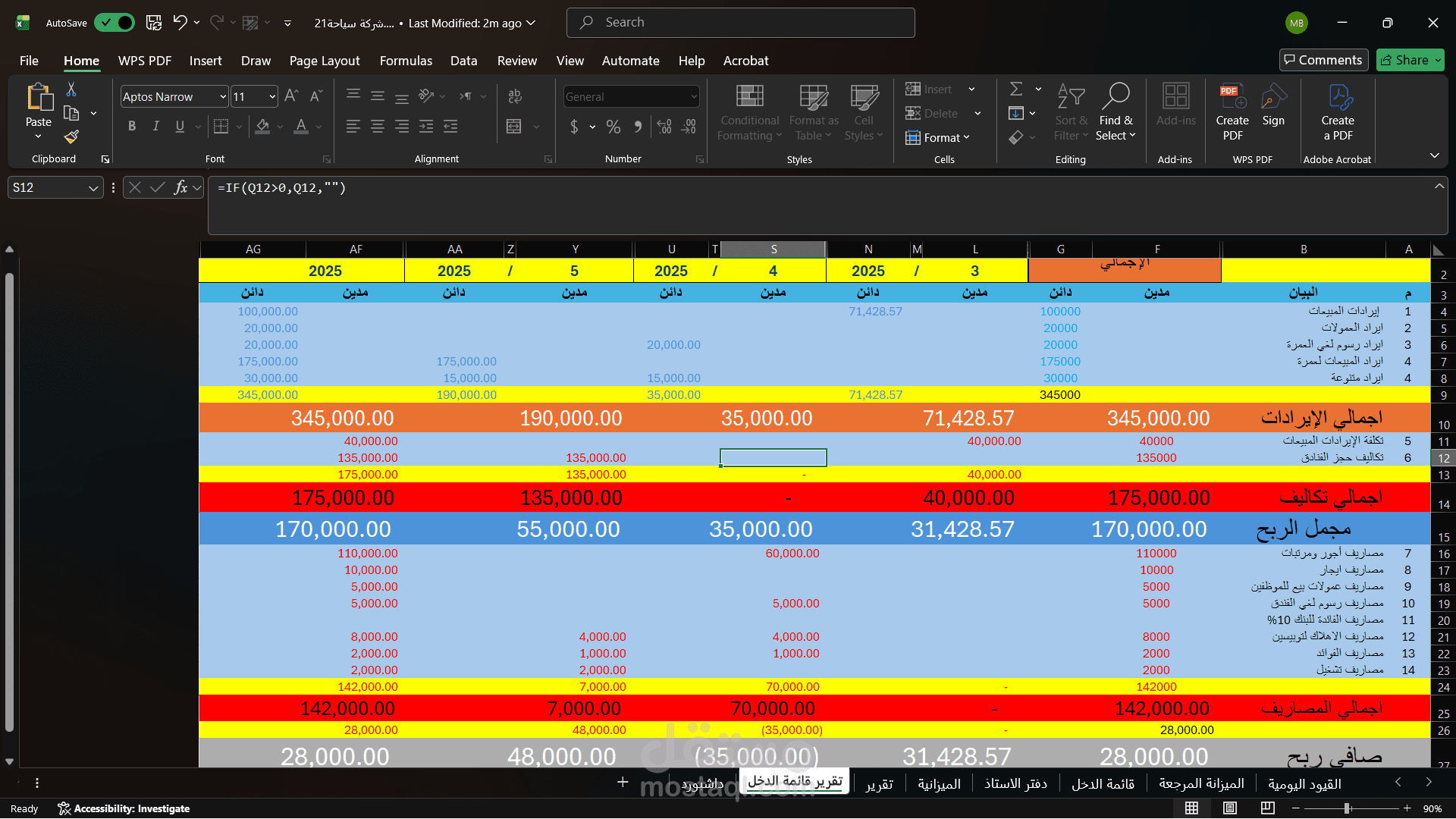Open Cell Styles gallery
Screen dimensions: 1456x819
[864, 113]
